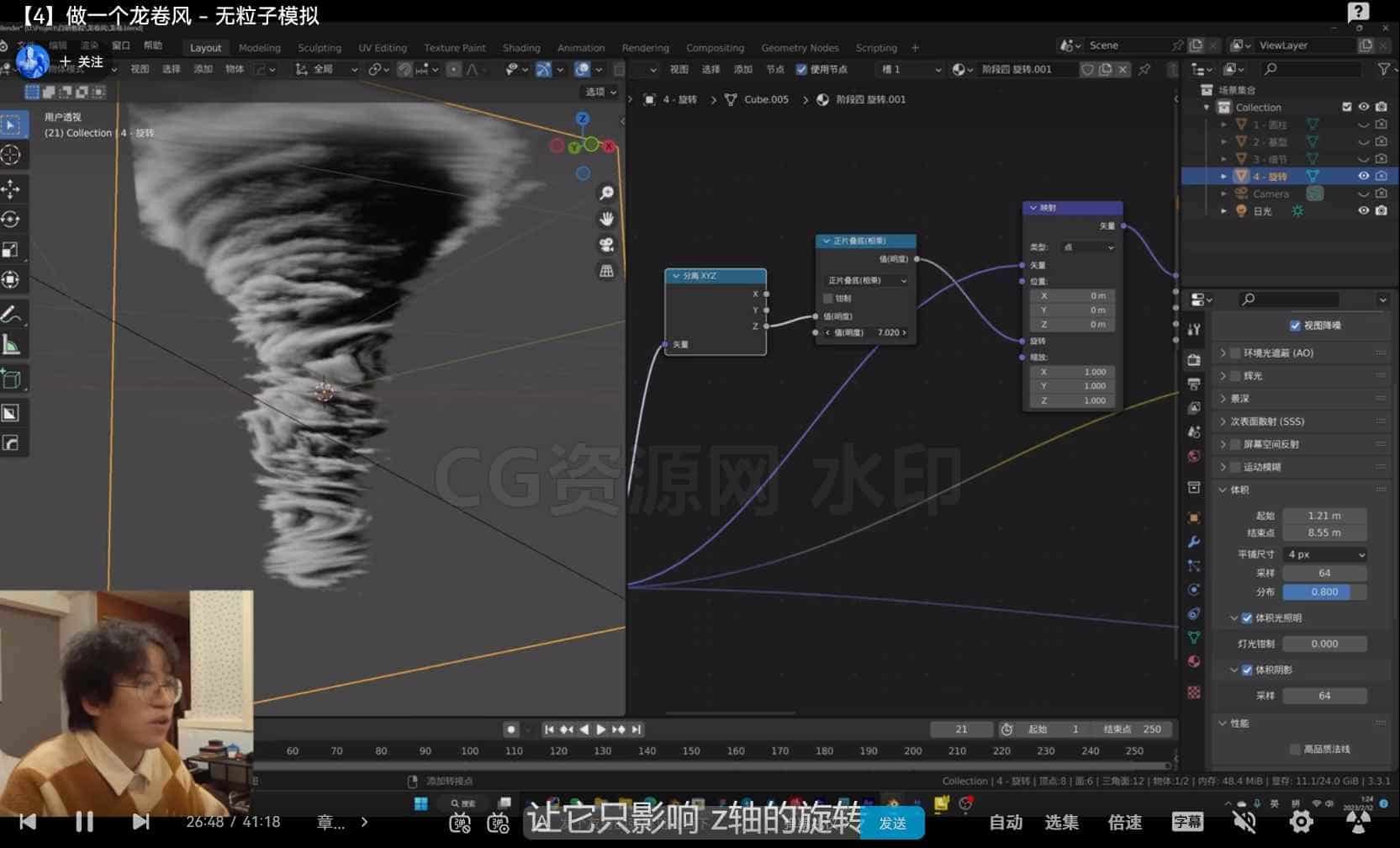
Task: Click the zoom view magnifier gizmo
Action: [606, 193]
